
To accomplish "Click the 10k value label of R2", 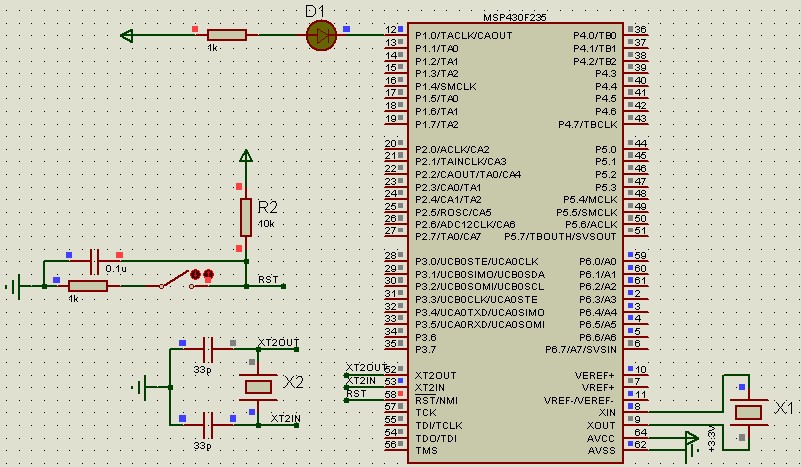I will [266, 224].
